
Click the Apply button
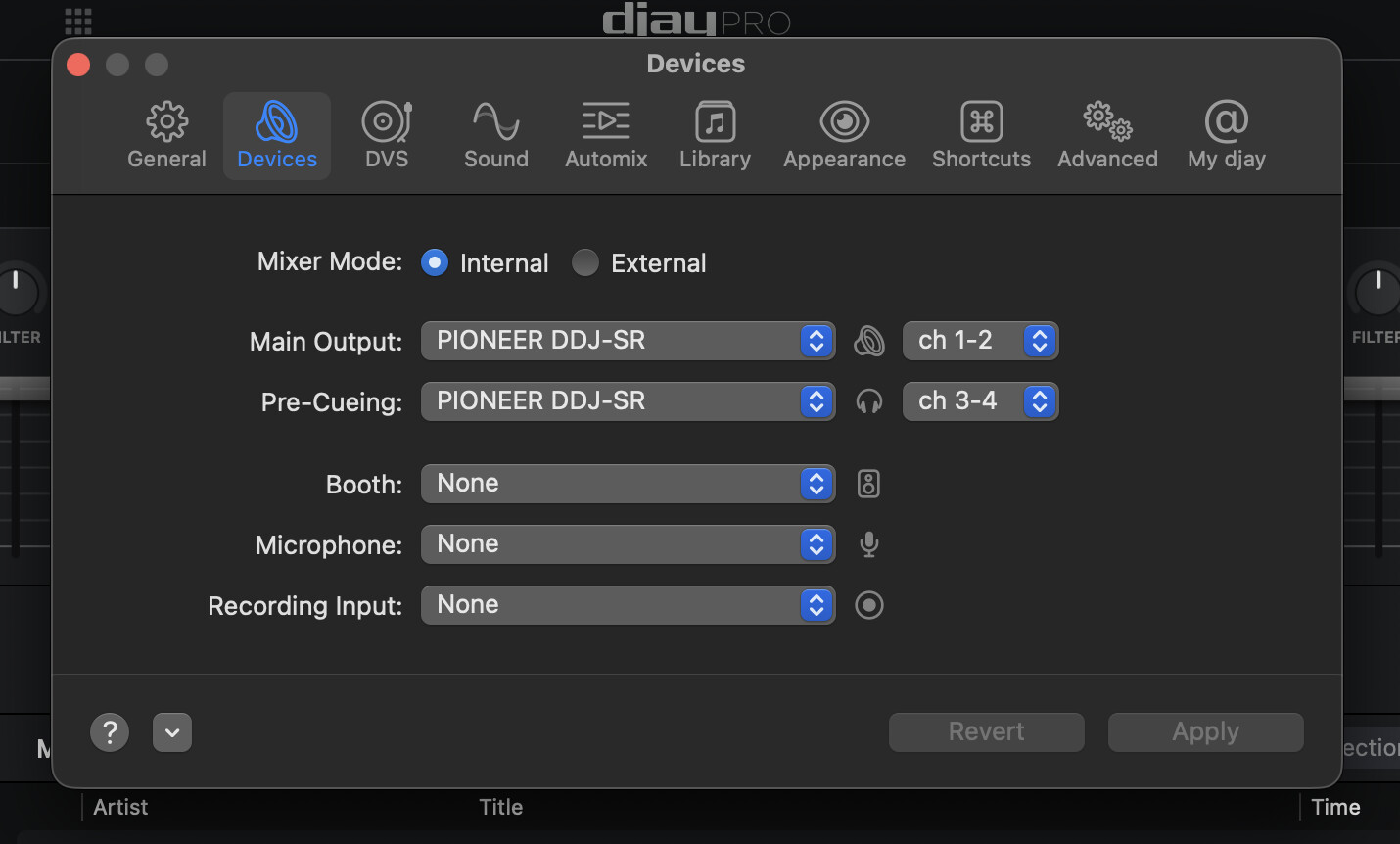[1205, 732]
